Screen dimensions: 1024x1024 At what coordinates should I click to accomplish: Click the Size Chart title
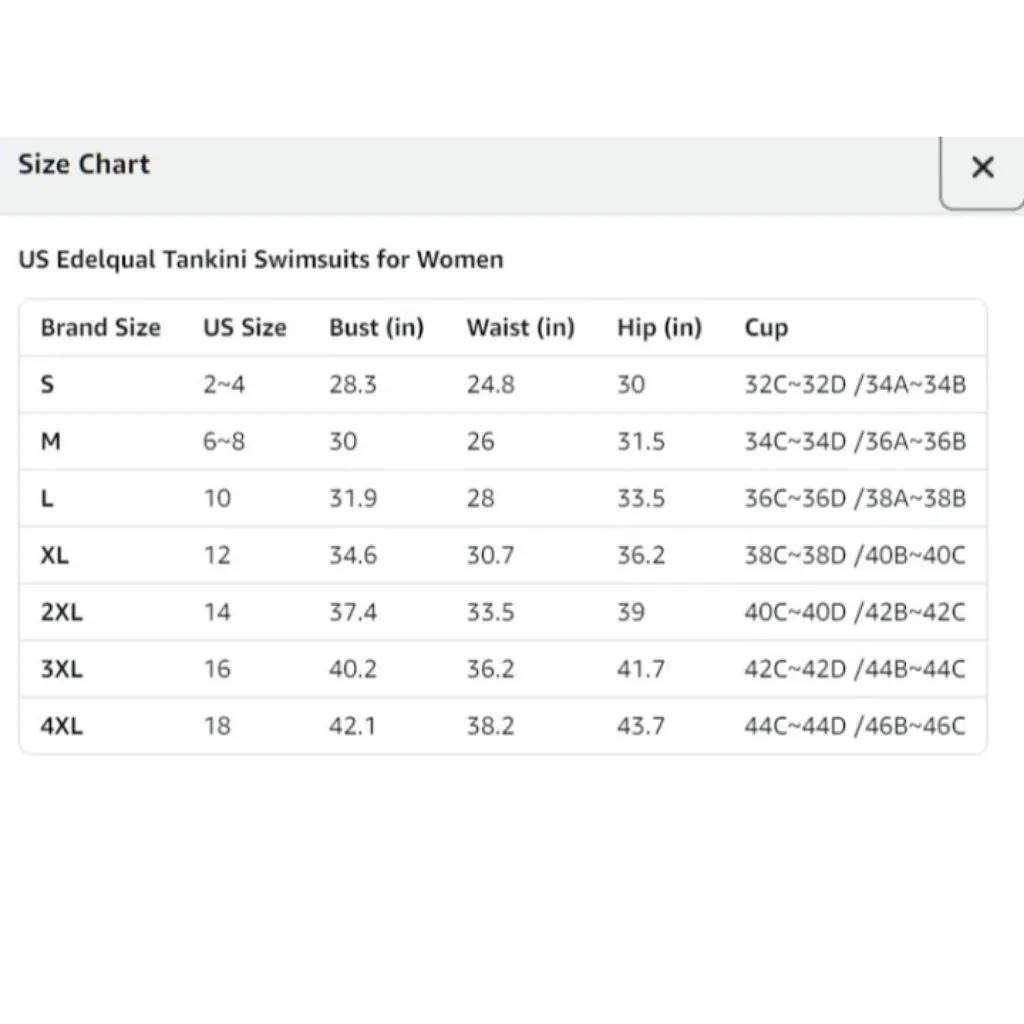coord(84,165)
